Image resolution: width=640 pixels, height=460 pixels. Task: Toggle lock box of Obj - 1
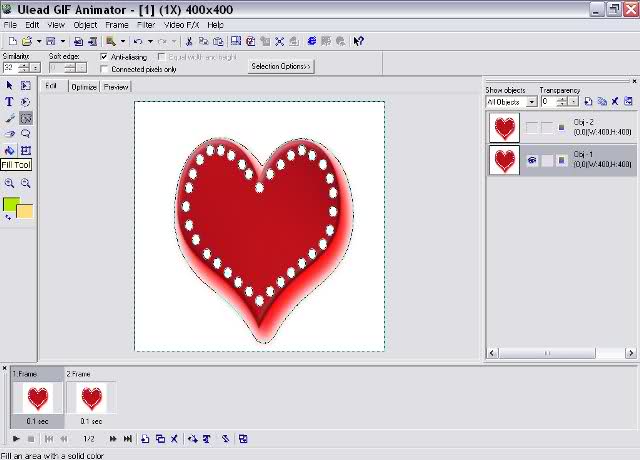point(547,160)
